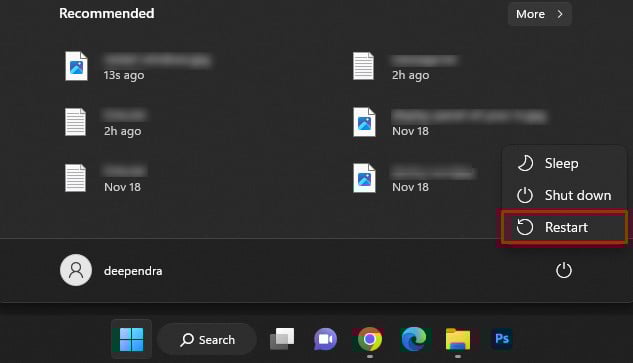Viewport: 633px width, 363px height.
Task: Open the left-column document from 2h ago
Action: (x=106, y=122)
